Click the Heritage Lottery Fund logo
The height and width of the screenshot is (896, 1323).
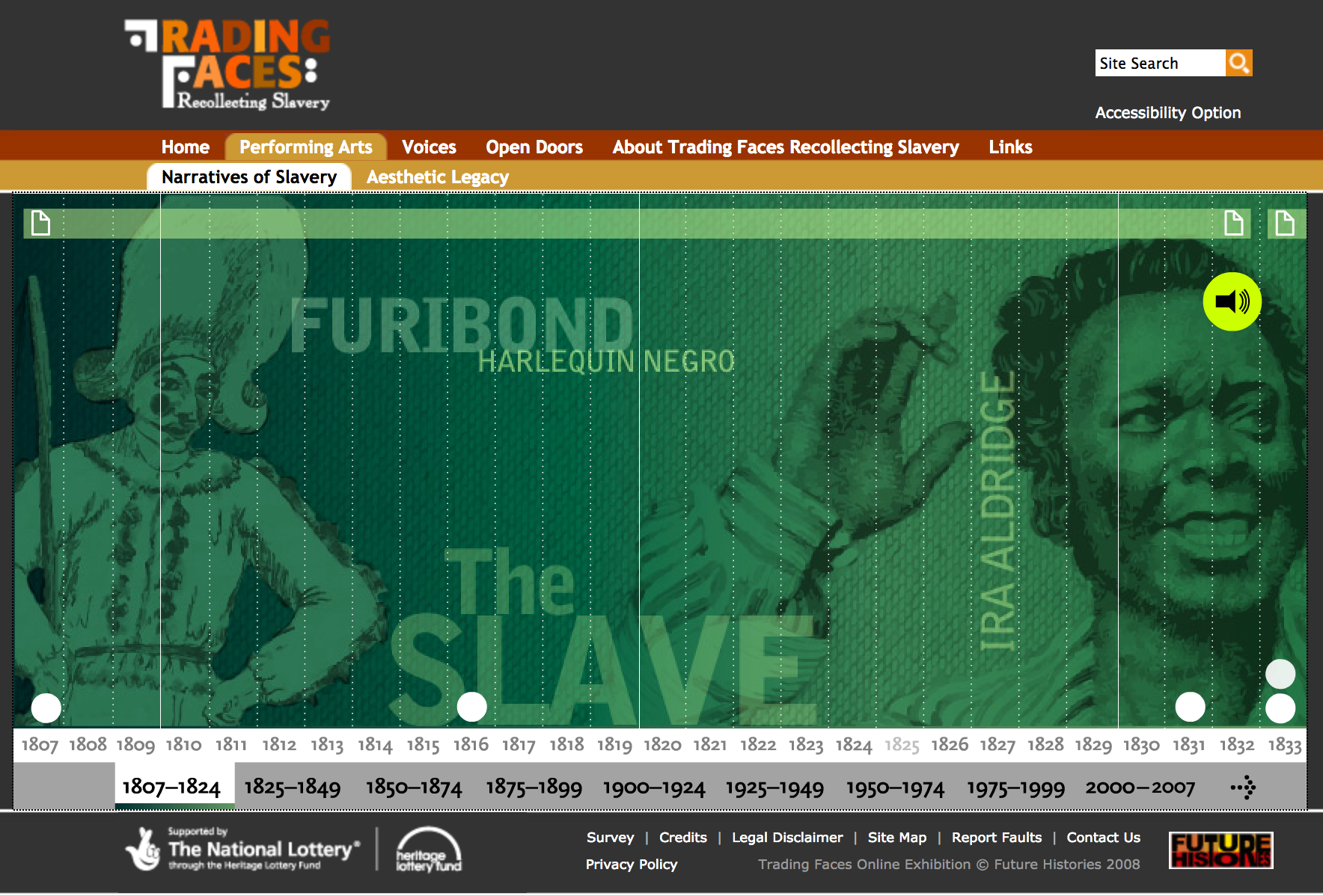tap(428, 850)
